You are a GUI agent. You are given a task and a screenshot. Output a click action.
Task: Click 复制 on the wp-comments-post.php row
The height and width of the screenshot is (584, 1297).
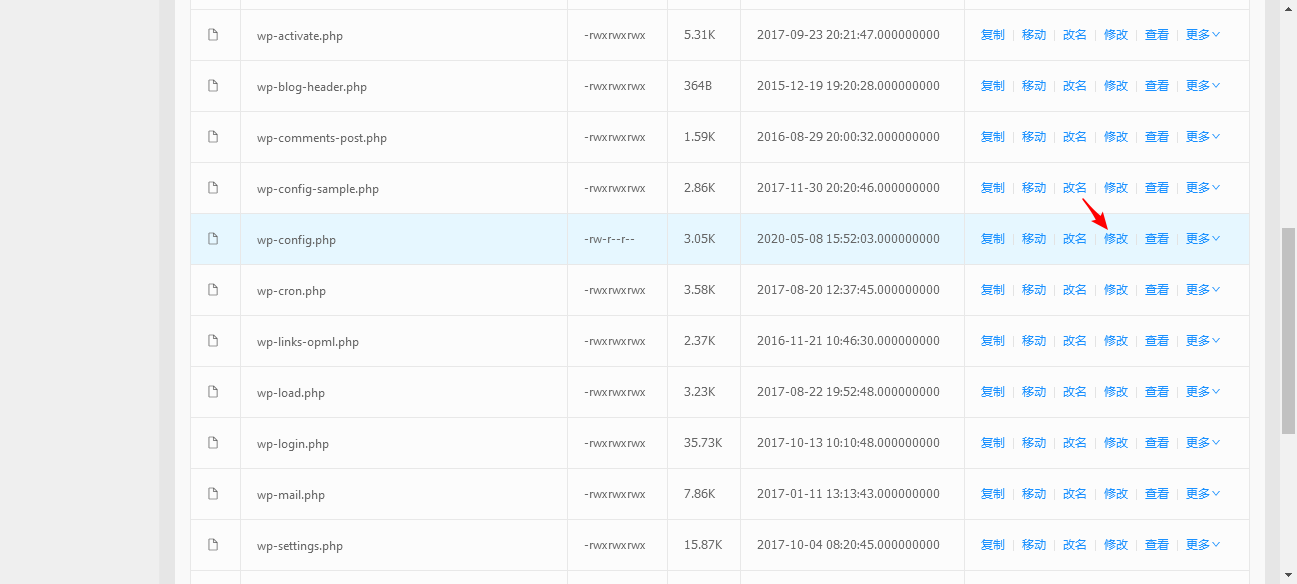click(993, 137)
